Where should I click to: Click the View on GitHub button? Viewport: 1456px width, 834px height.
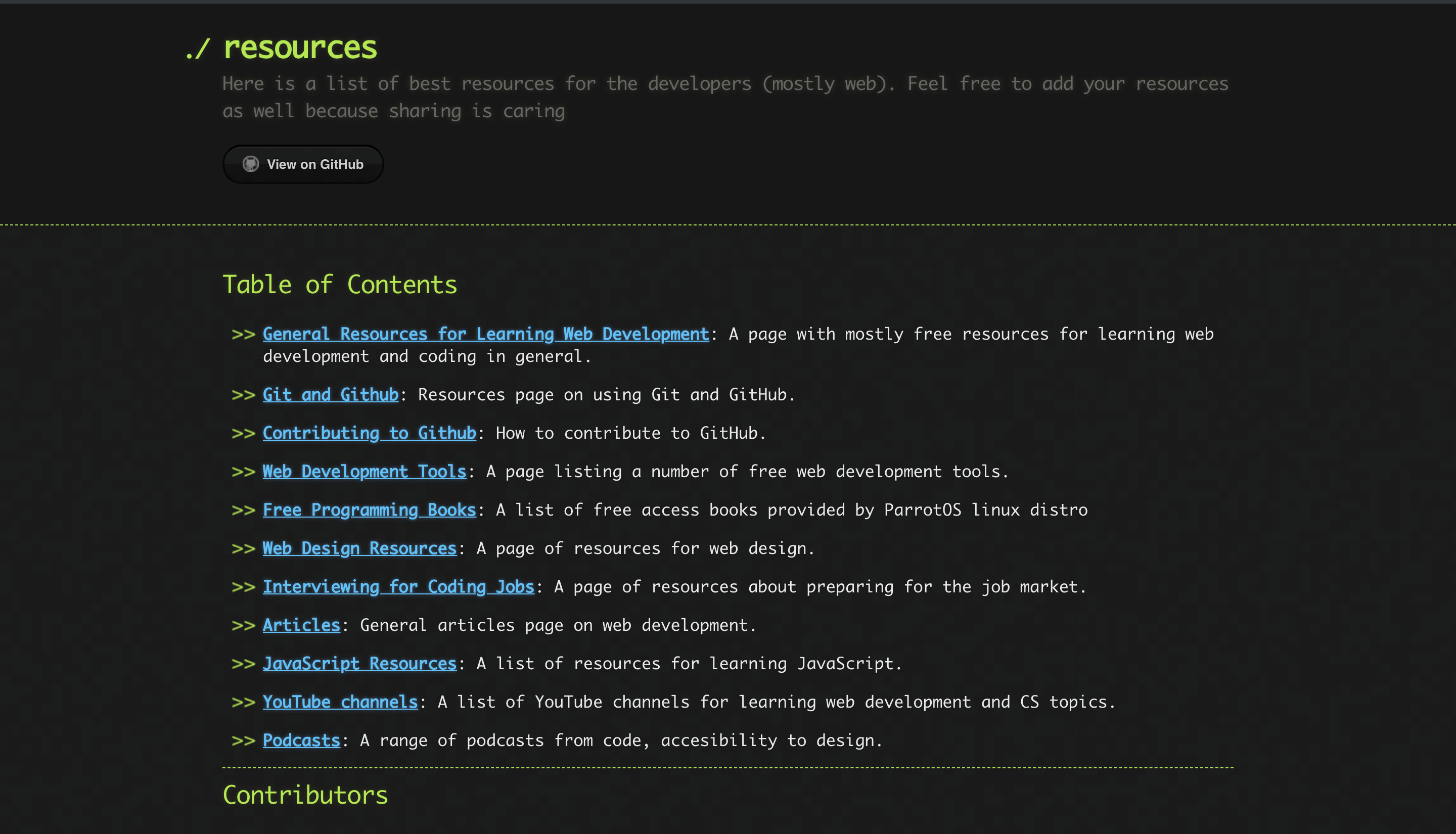303,164
